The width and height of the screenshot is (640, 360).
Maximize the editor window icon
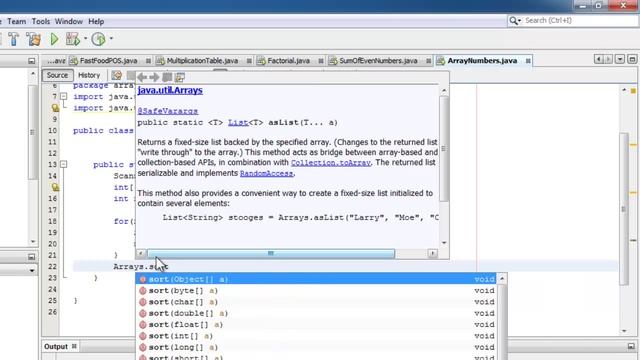[632, 60]
